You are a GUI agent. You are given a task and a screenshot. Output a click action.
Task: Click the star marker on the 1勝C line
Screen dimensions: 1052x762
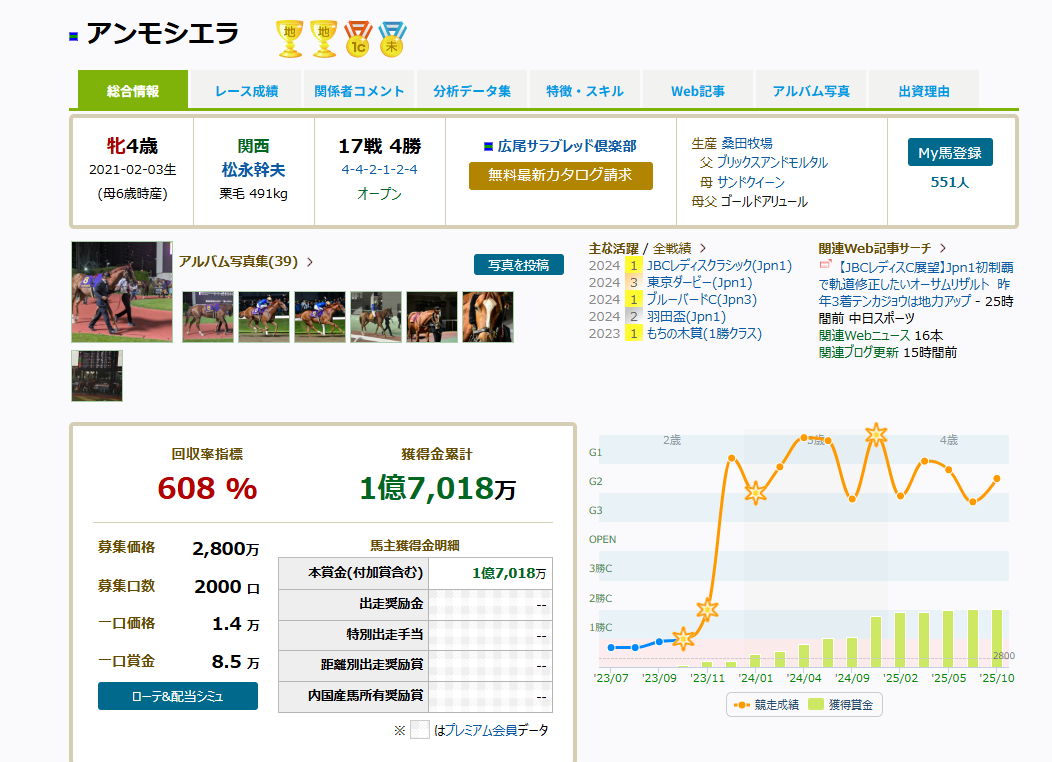683,639
